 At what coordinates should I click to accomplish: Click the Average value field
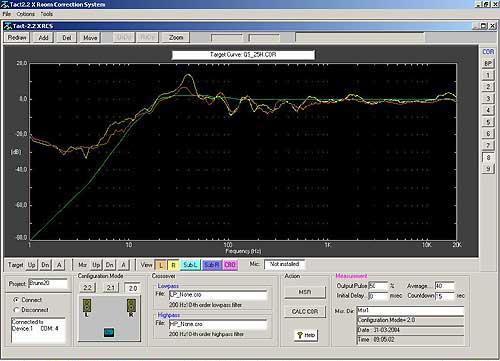coord(444,286)
